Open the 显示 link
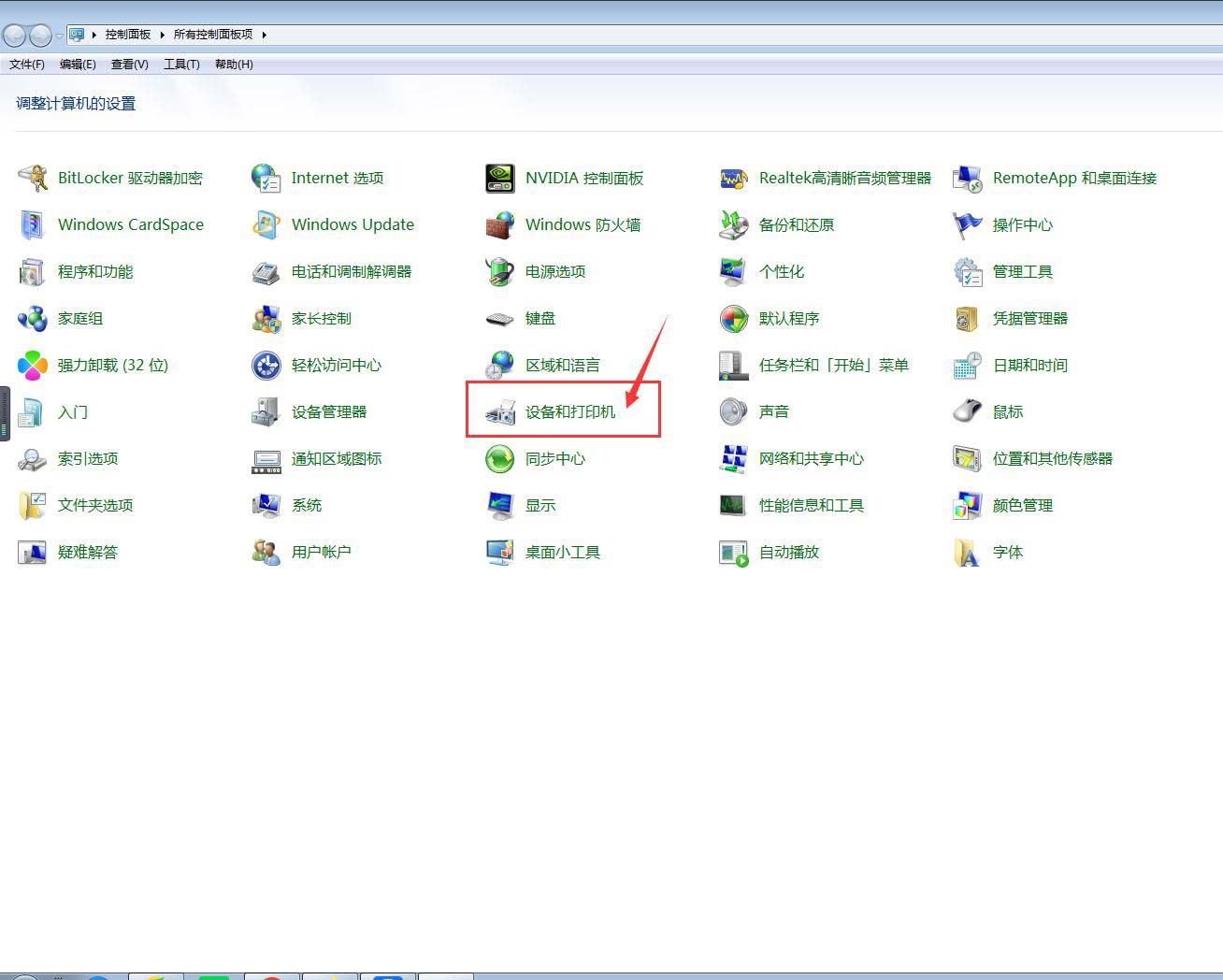The width and height of the screenshot is (1223, 980). [x=540, y=505]
